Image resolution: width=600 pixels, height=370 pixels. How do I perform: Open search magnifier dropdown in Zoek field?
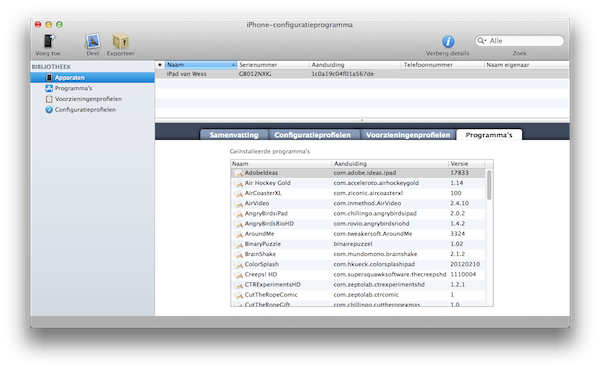click(x=482, y=41)
